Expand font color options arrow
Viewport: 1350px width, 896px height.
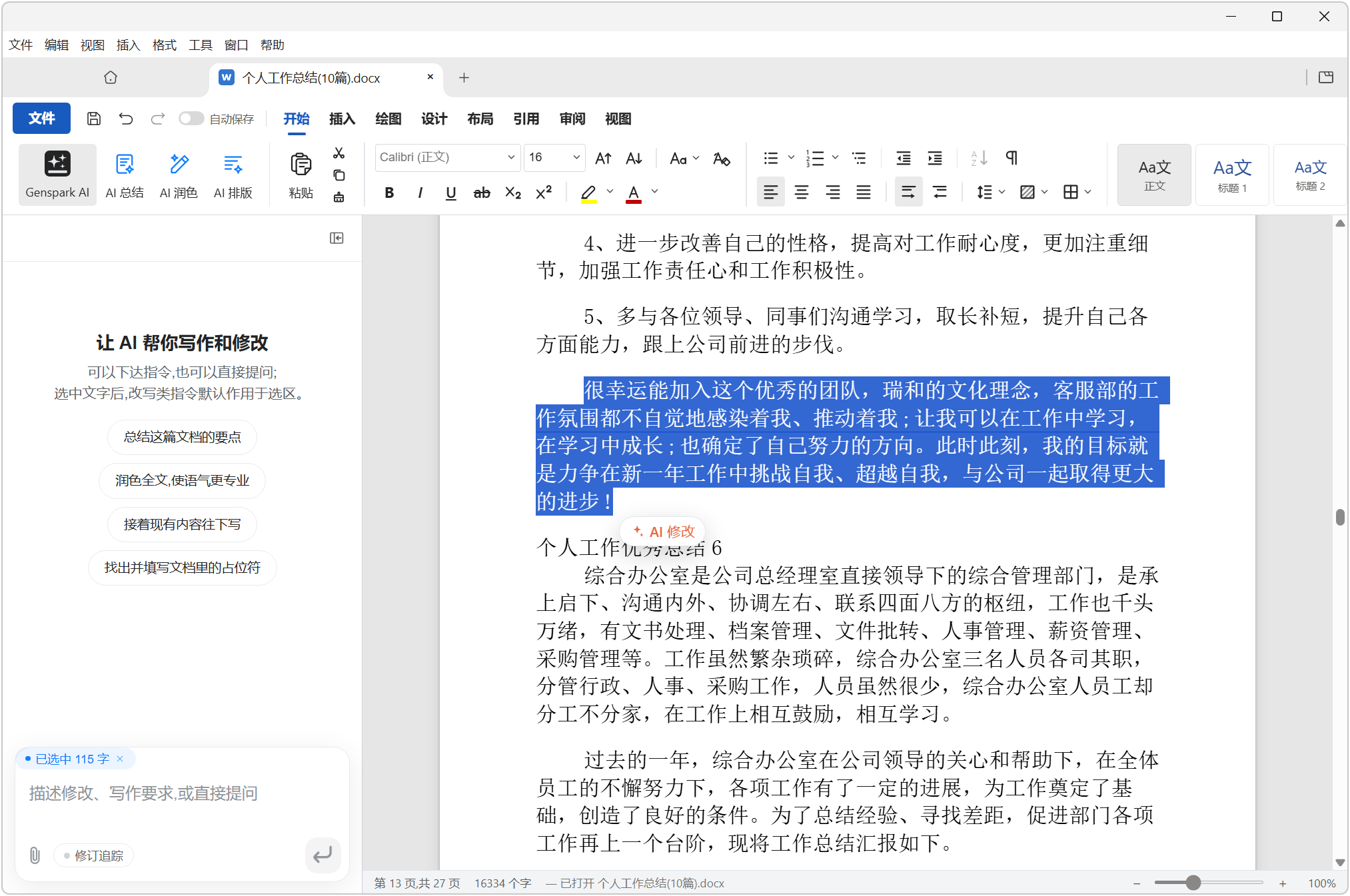[x=655, y=193]
